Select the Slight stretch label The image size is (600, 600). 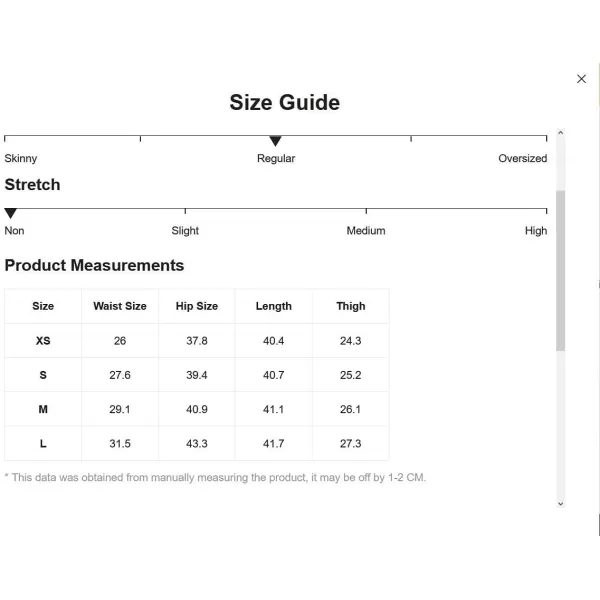[185, 231]
